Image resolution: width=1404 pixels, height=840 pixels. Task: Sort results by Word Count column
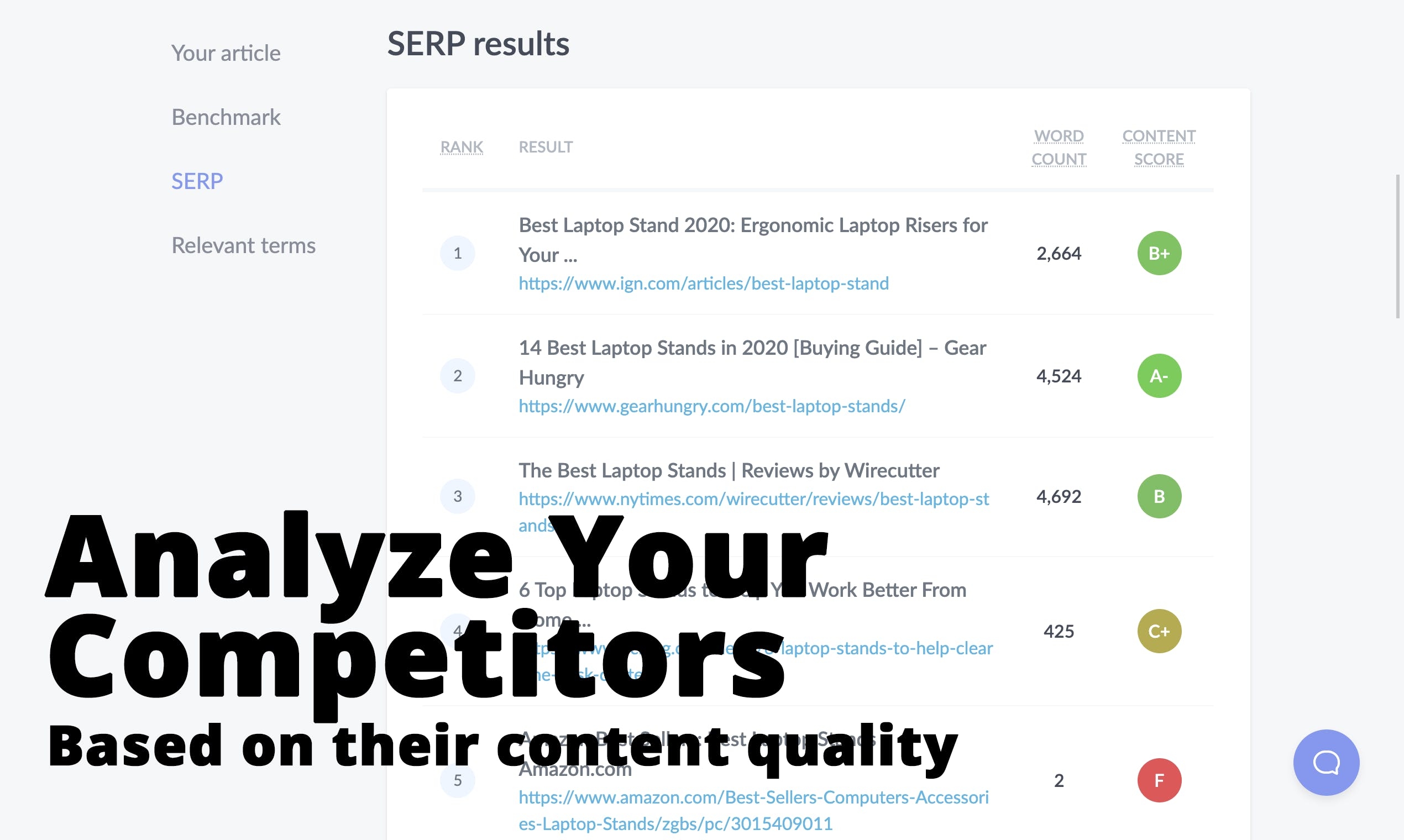[1059, 148]
